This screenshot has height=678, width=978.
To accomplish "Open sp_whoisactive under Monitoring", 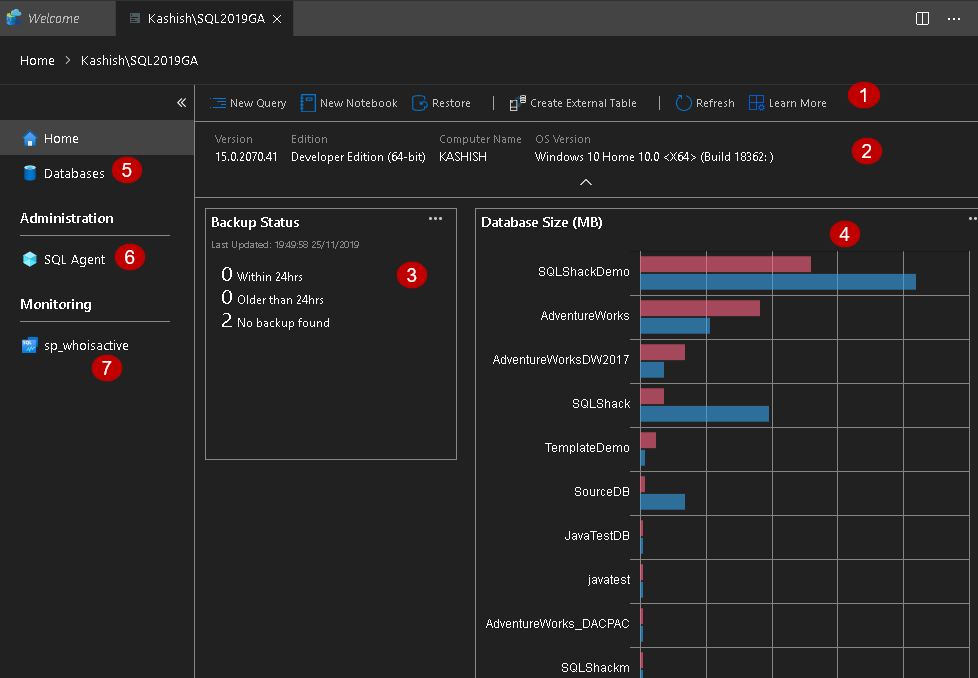I will click(86, 345).
